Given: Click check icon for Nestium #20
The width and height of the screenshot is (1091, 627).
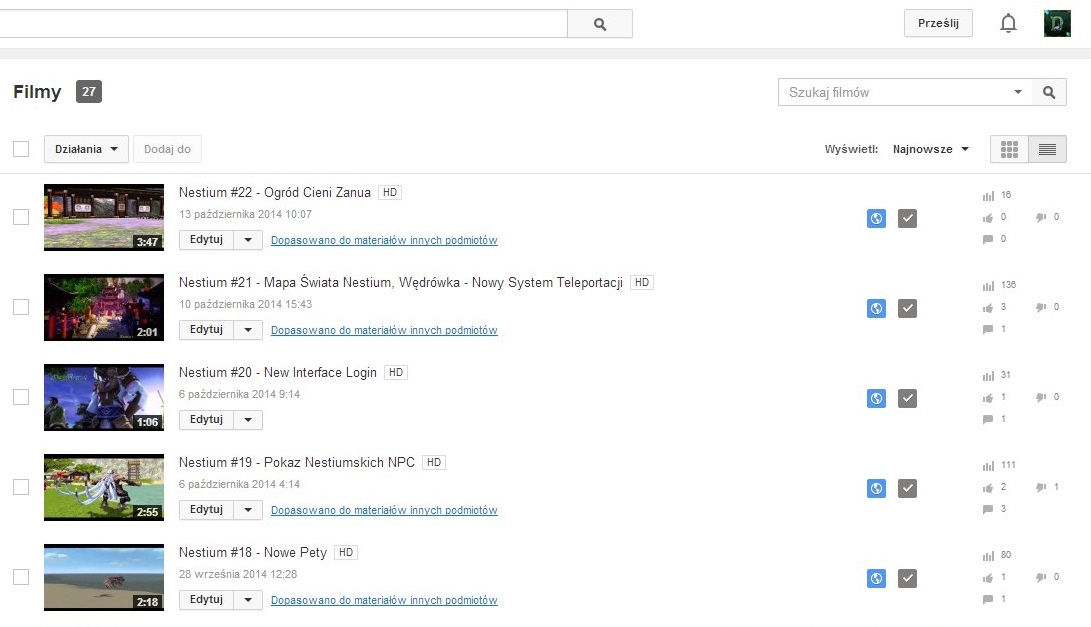Looking at the screenshot, I should click(x=907, y=398).
